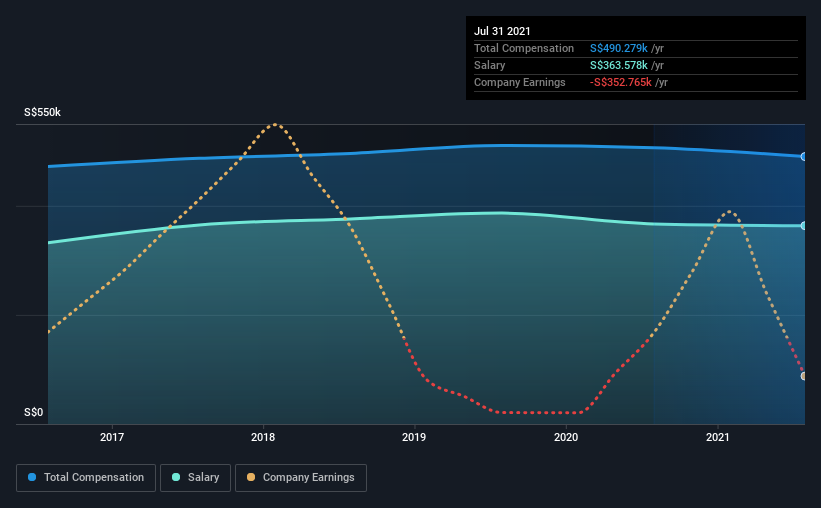
Task: Click the S$550k y-axis label
Action: (x=42, y=112)
